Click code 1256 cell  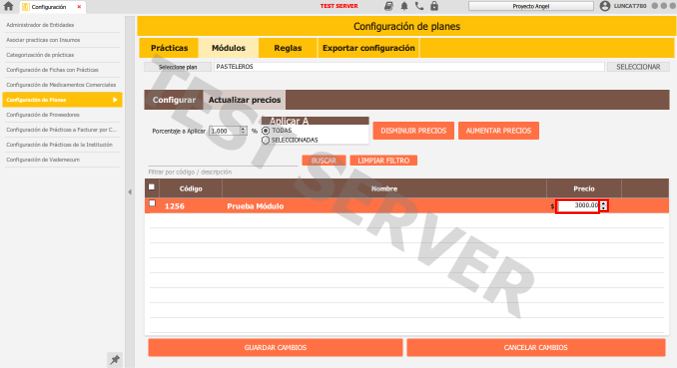pos(174,206)
